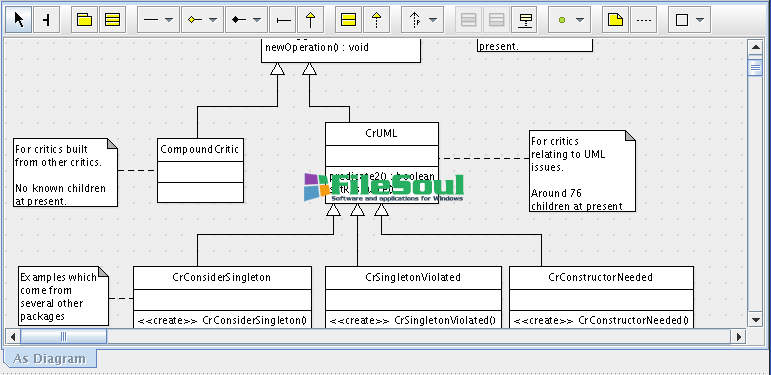Select the New Class tool
This screenshot has height=375, width=771.
click(x=113, y=20)
